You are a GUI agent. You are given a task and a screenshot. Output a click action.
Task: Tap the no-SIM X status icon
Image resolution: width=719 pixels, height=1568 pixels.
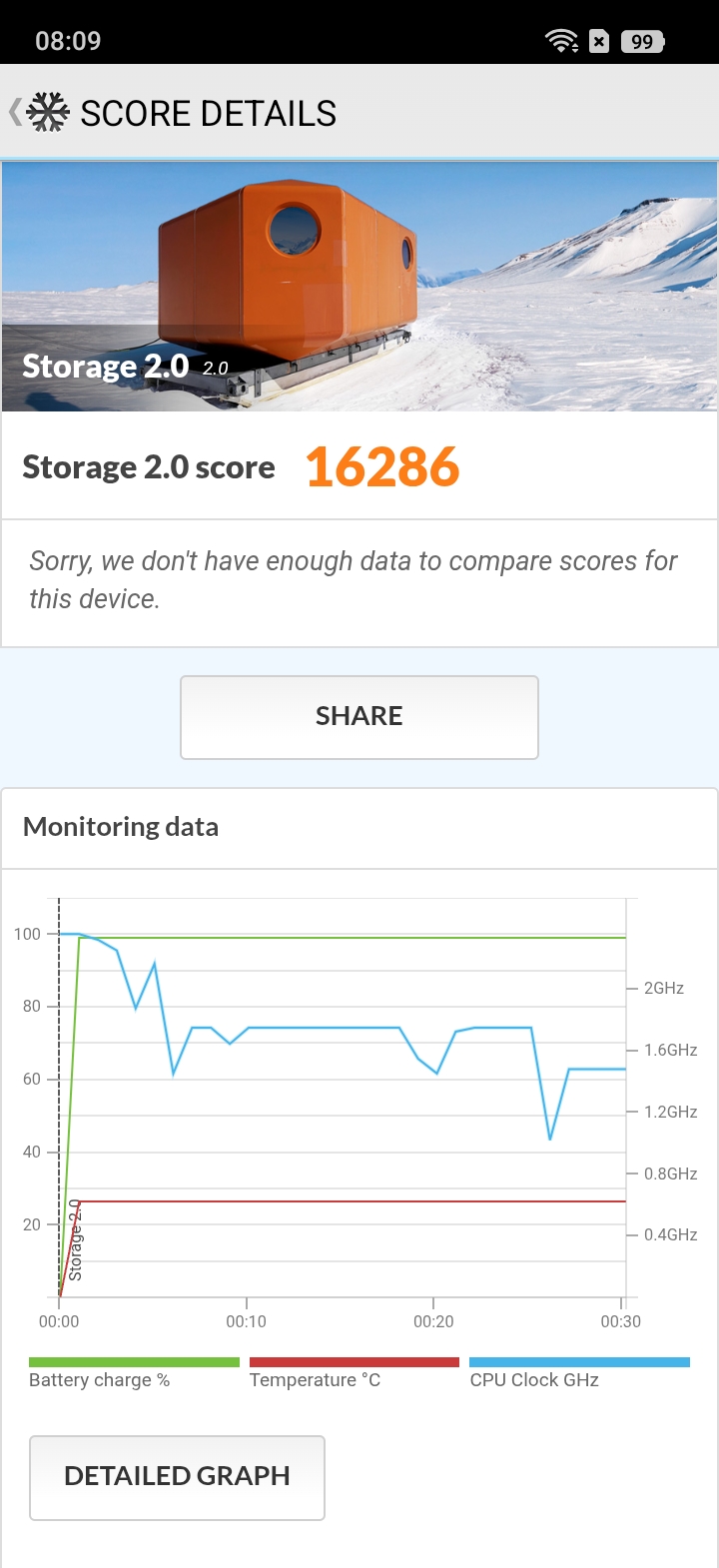599,41
